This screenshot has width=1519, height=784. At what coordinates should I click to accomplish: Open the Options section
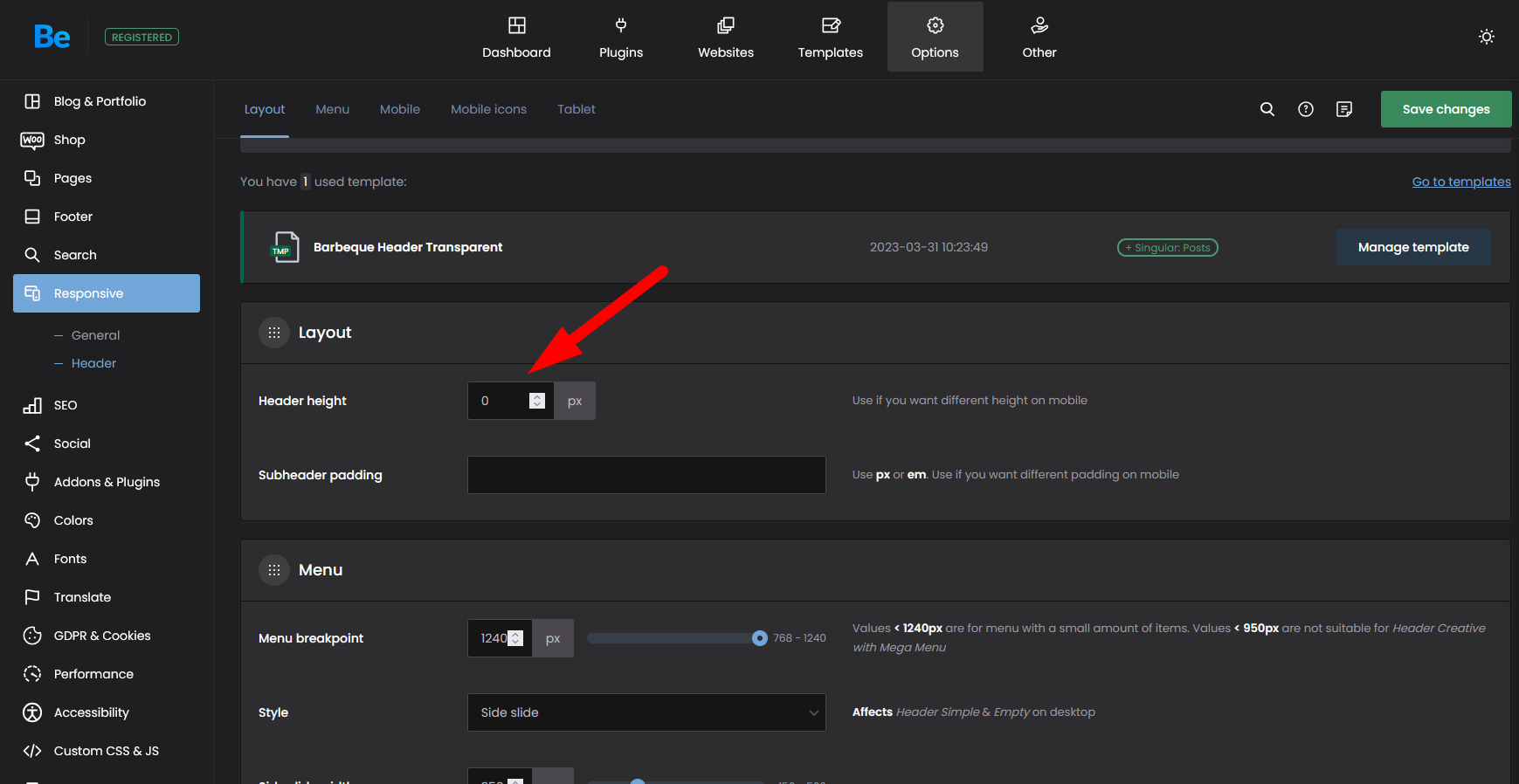click(936, 37)
